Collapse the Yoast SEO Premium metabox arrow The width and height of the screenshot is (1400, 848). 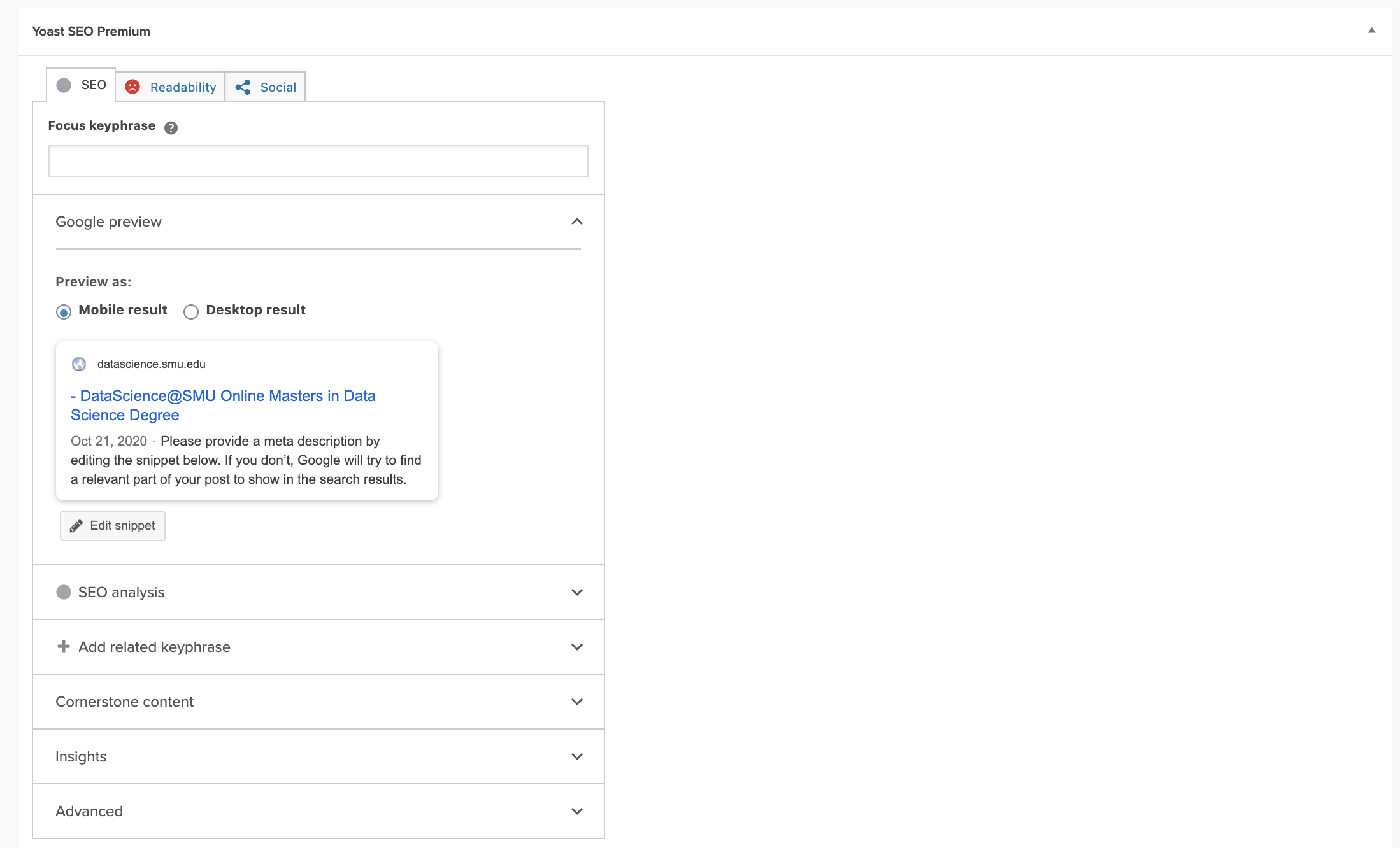pos(1371,31)
